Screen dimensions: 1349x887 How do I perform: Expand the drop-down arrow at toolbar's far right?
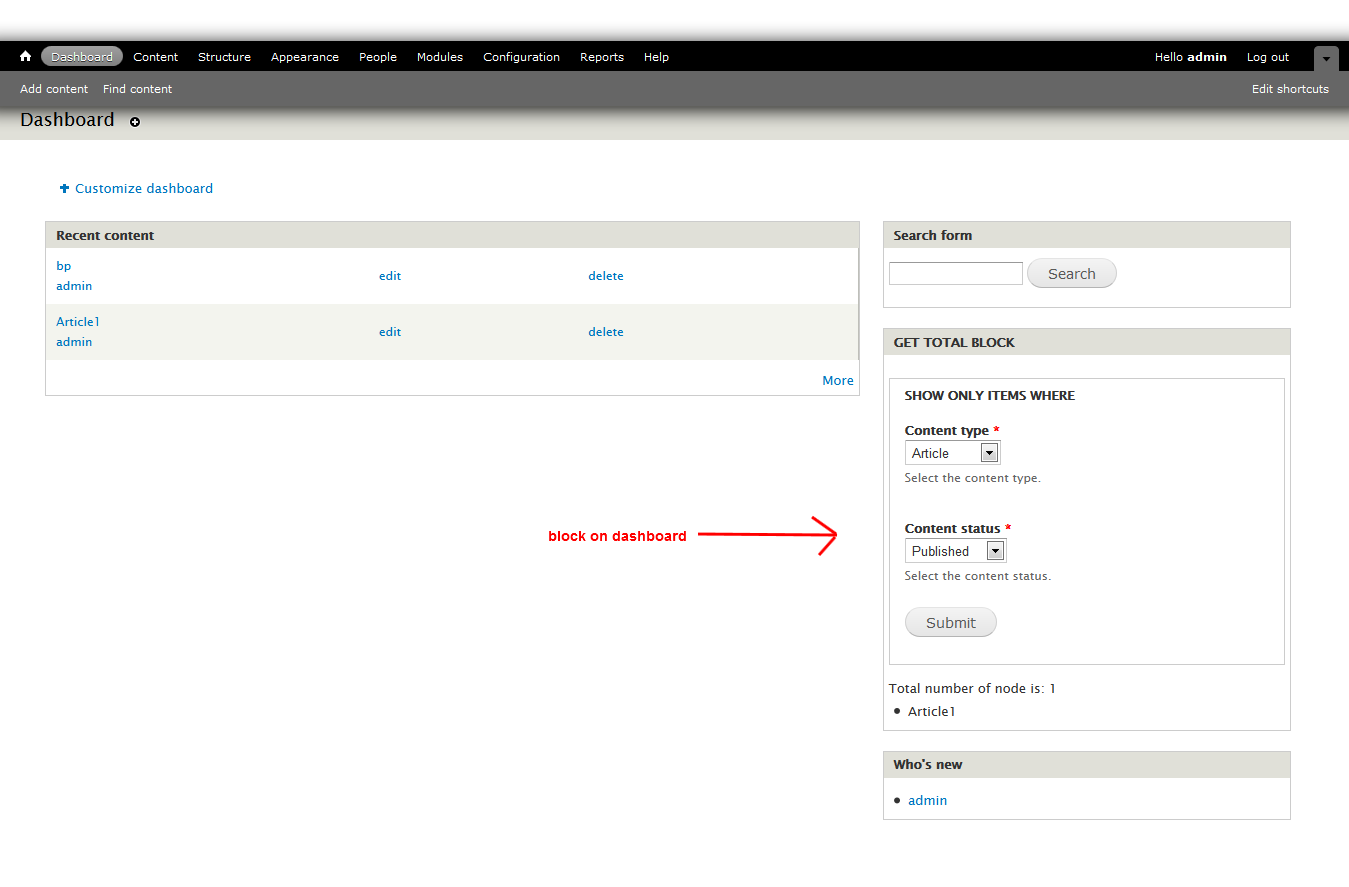coord(1326,58)
